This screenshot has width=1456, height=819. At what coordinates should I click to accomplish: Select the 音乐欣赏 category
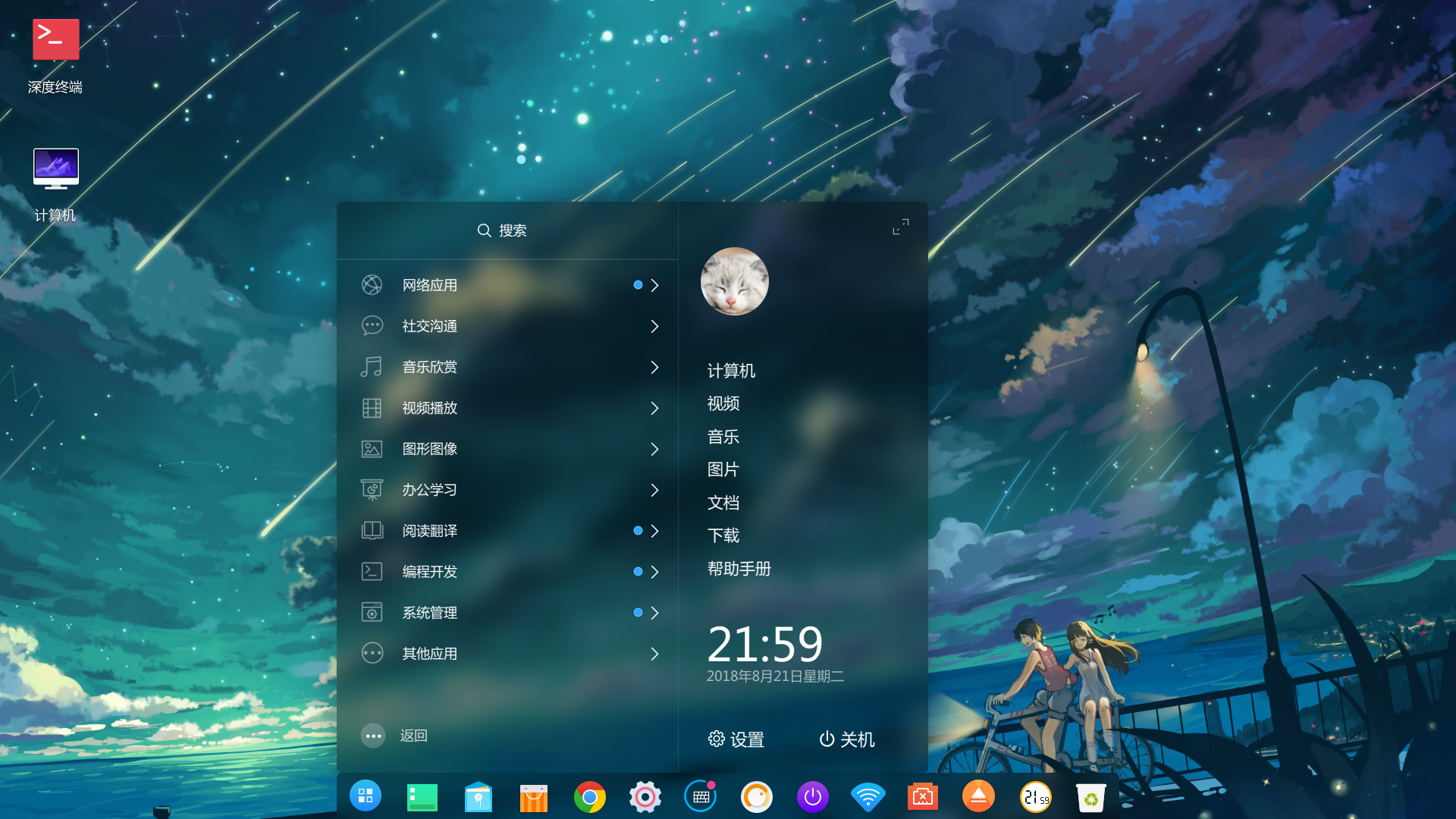click(x=430, y=367)
